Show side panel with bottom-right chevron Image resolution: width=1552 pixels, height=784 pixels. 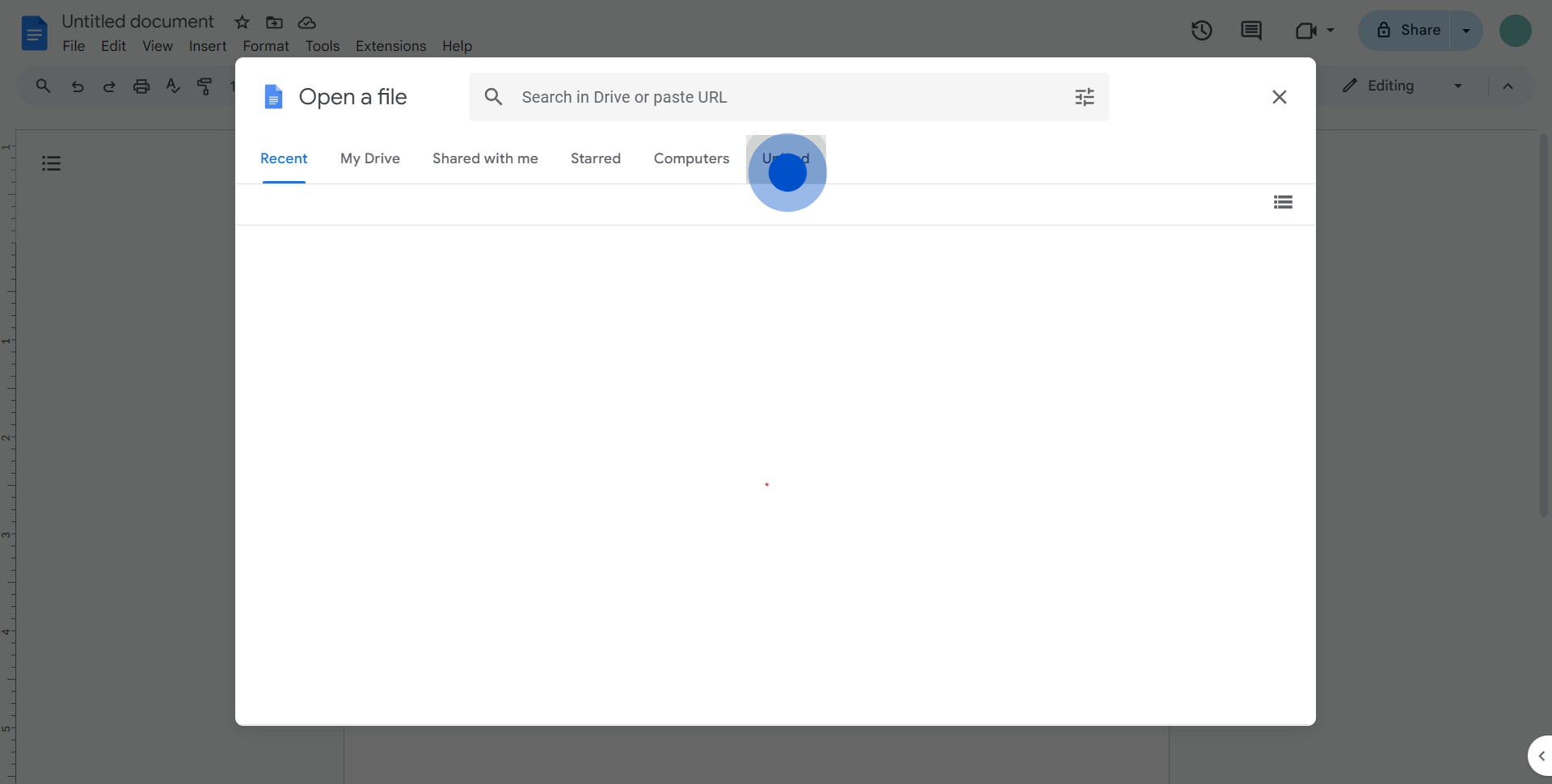click(x=1541, y=756)
